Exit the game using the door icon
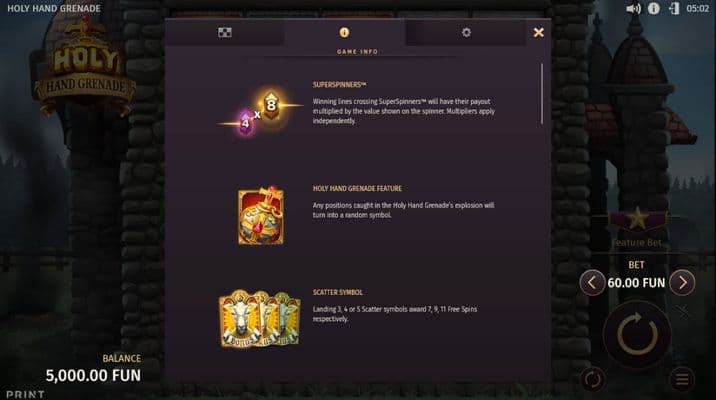Viewport: 716px width, 400px height. [674, 9]
